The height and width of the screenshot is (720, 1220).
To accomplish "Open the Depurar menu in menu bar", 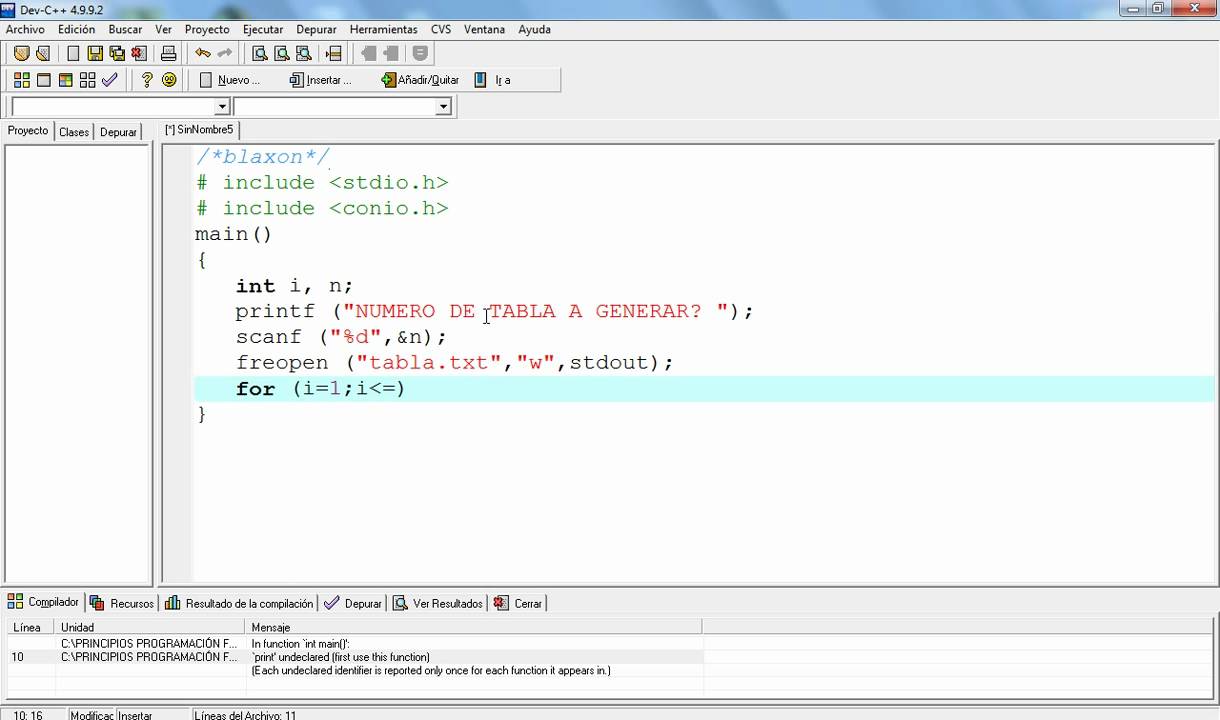I will tap(316, 29).
